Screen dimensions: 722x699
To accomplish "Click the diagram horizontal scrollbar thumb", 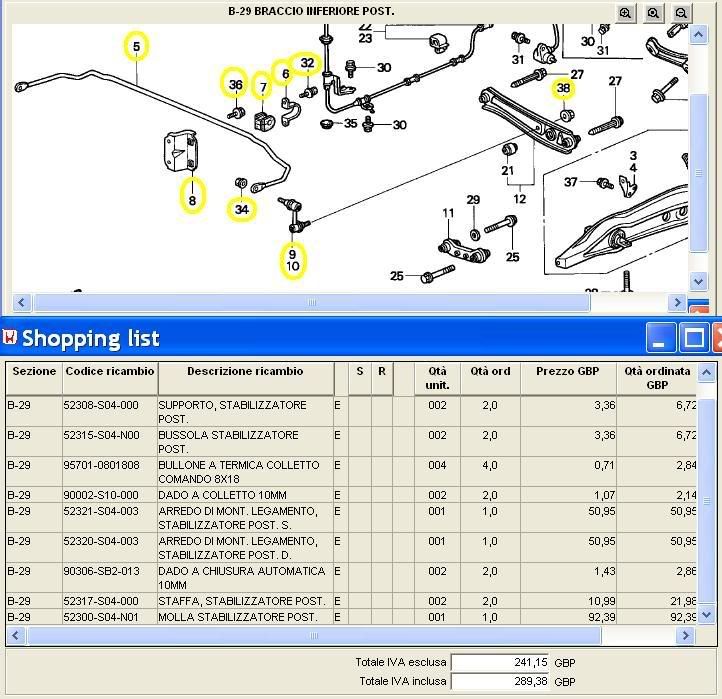I will (312, 303).
